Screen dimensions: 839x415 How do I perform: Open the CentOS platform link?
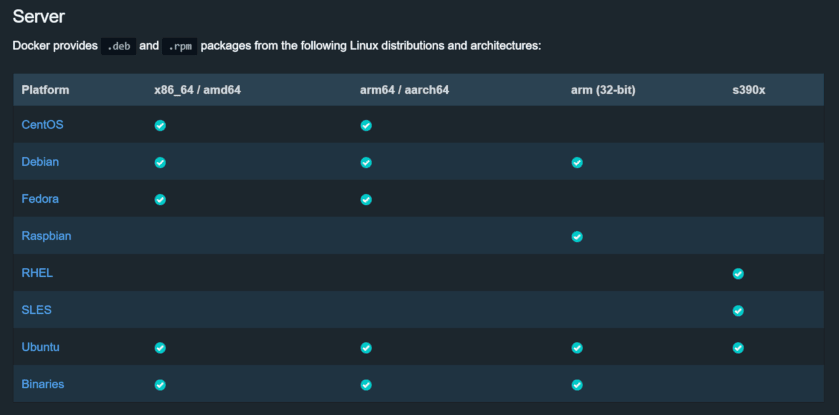[43, 124]
